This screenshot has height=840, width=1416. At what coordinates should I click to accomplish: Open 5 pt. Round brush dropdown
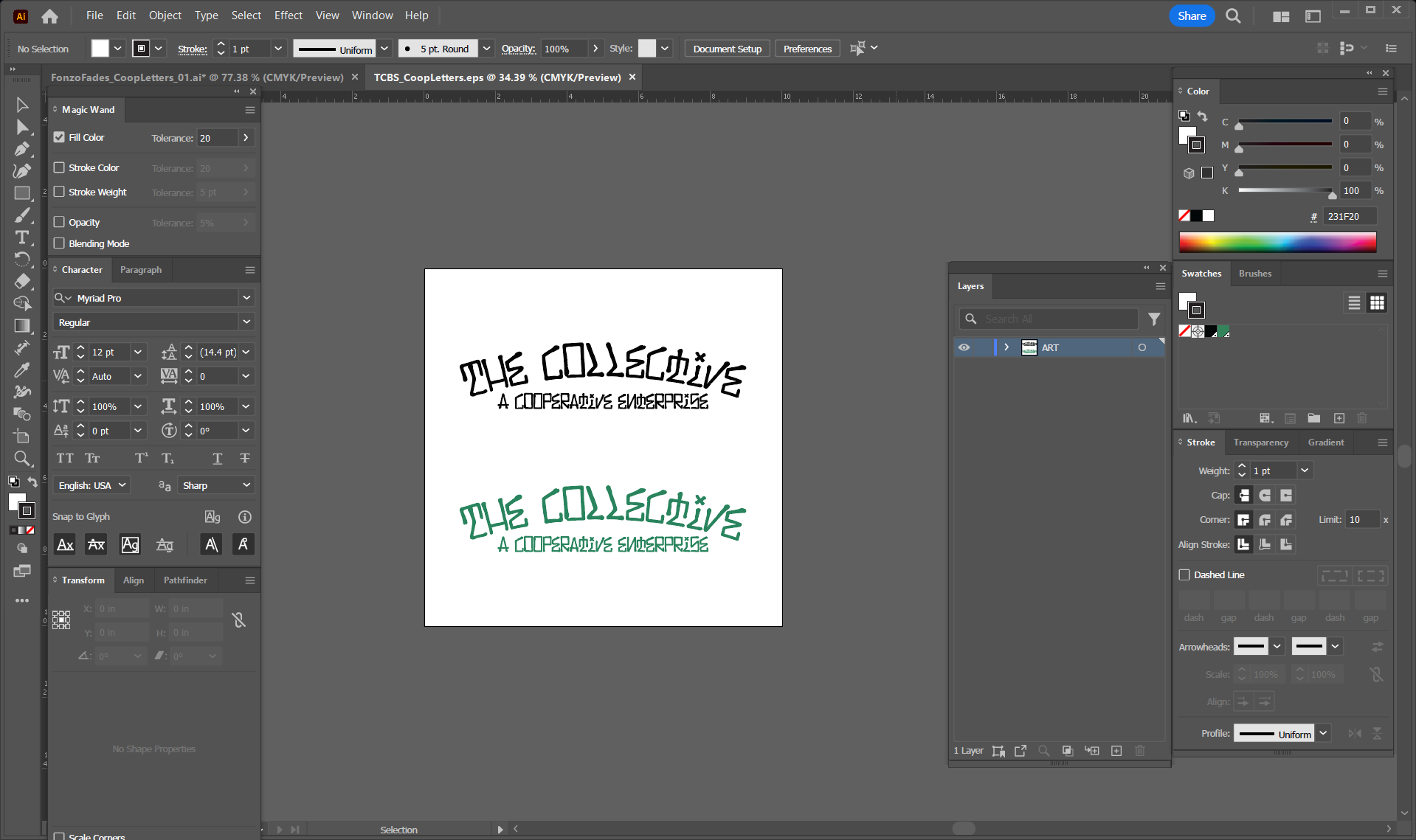pos(486,49)
